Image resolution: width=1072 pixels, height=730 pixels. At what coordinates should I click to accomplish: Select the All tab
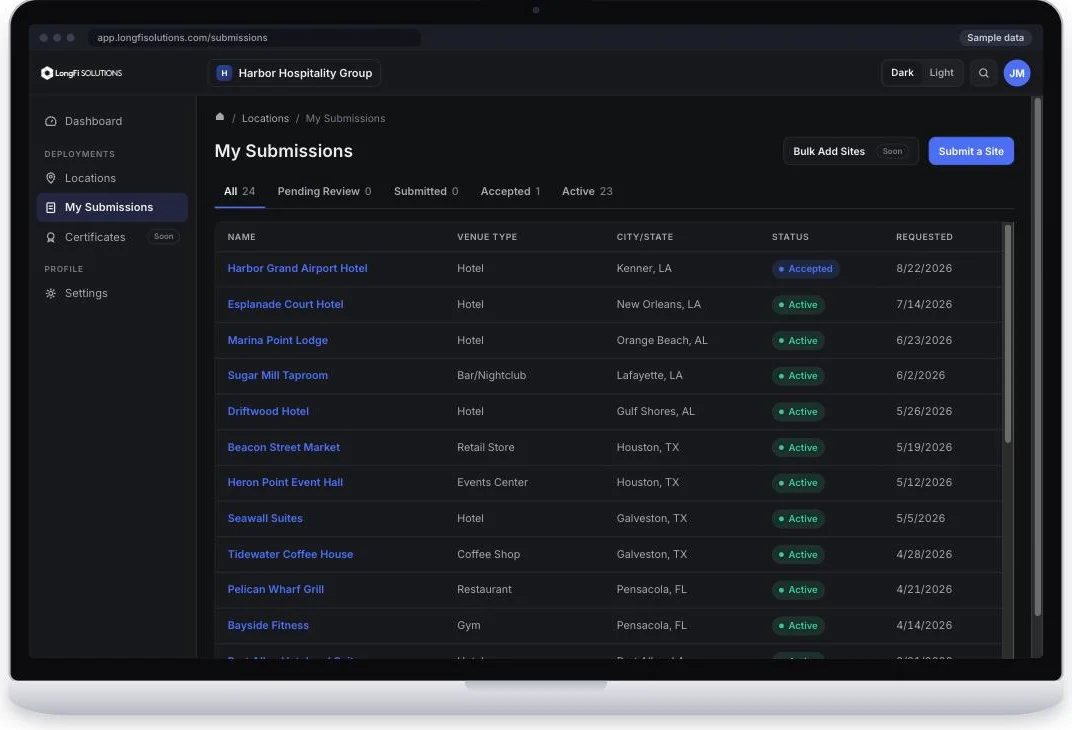pos(239,191)
